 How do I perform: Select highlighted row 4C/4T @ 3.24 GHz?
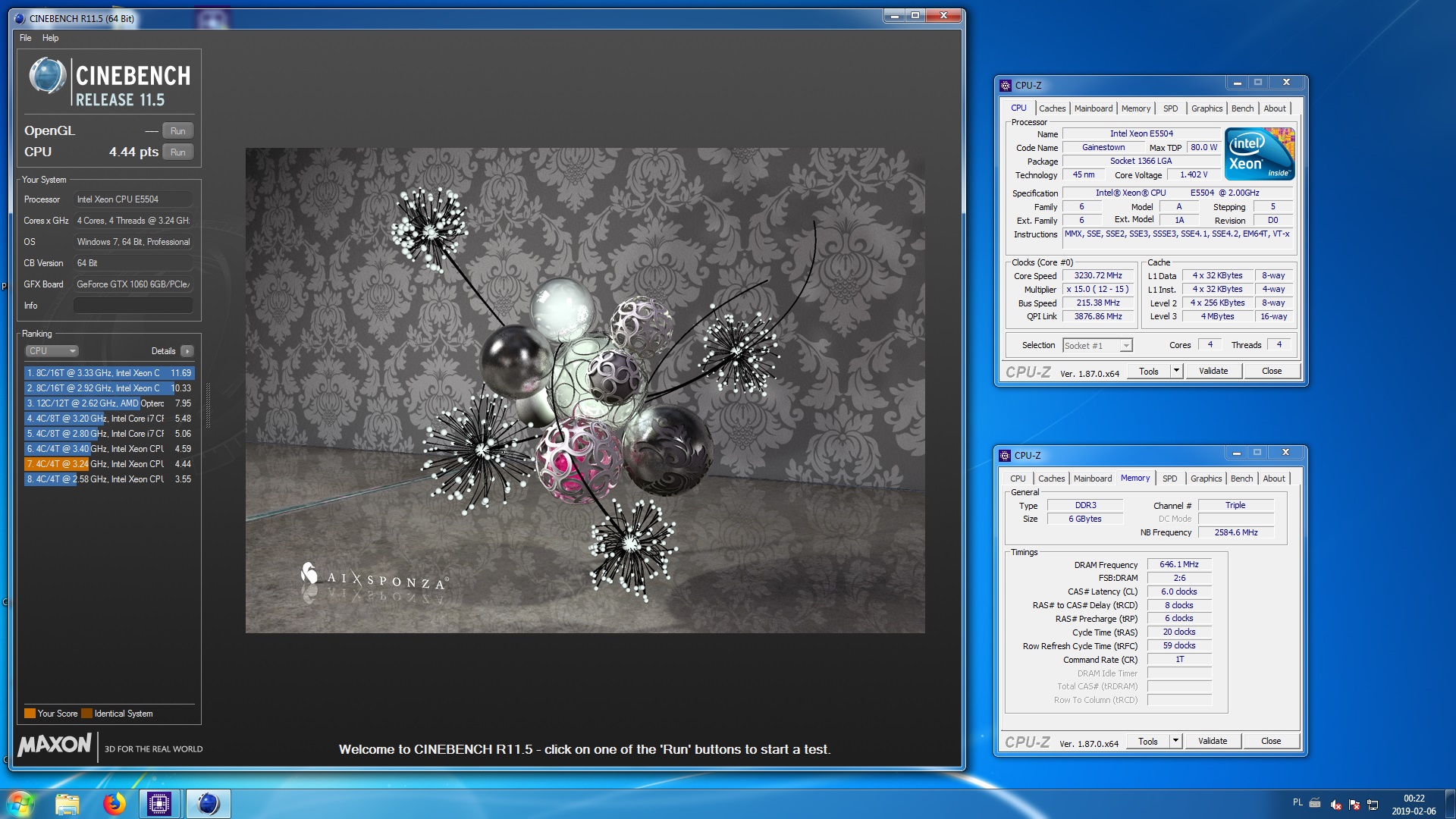click(109, 464)
